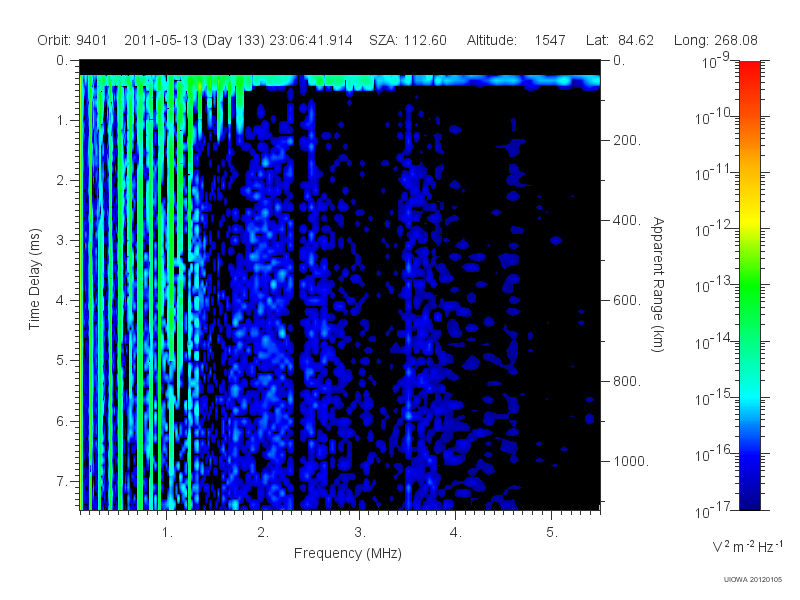
Task: Click the 10^-9 colorbar label
Action: coord(716,61)
